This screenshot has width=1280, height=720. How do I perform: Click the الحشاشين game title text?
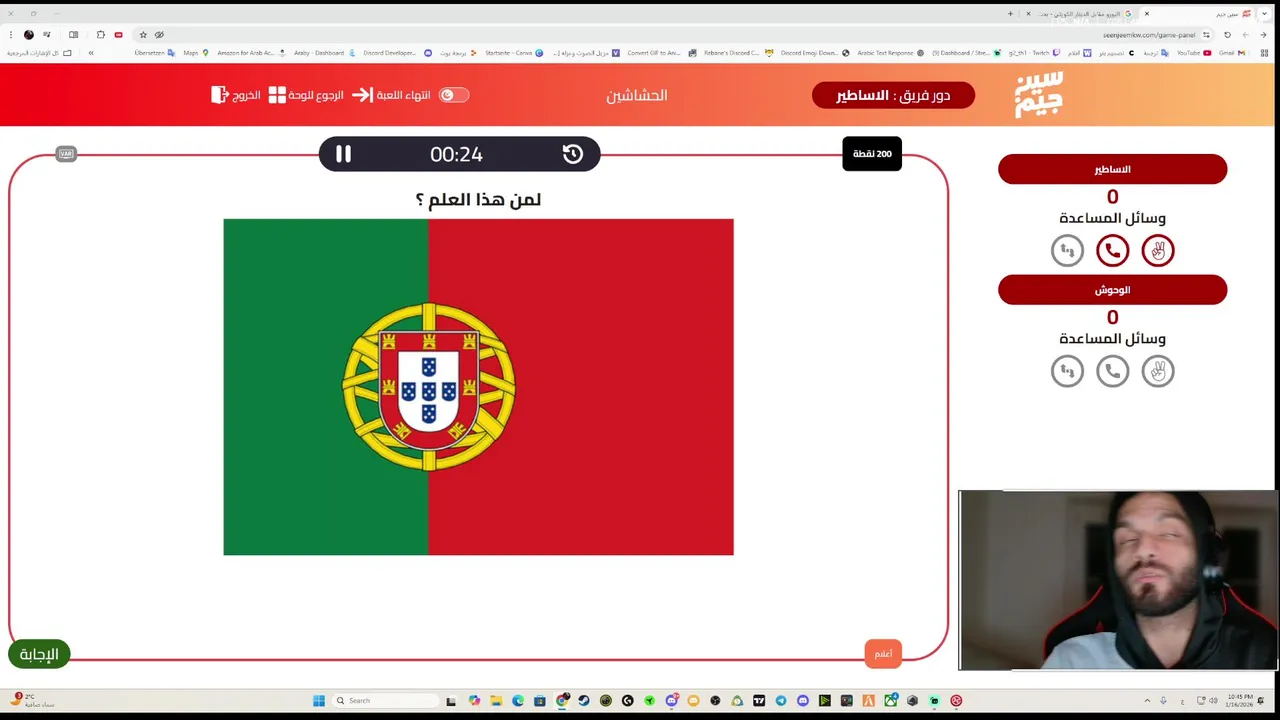click(x=637, y=95)
